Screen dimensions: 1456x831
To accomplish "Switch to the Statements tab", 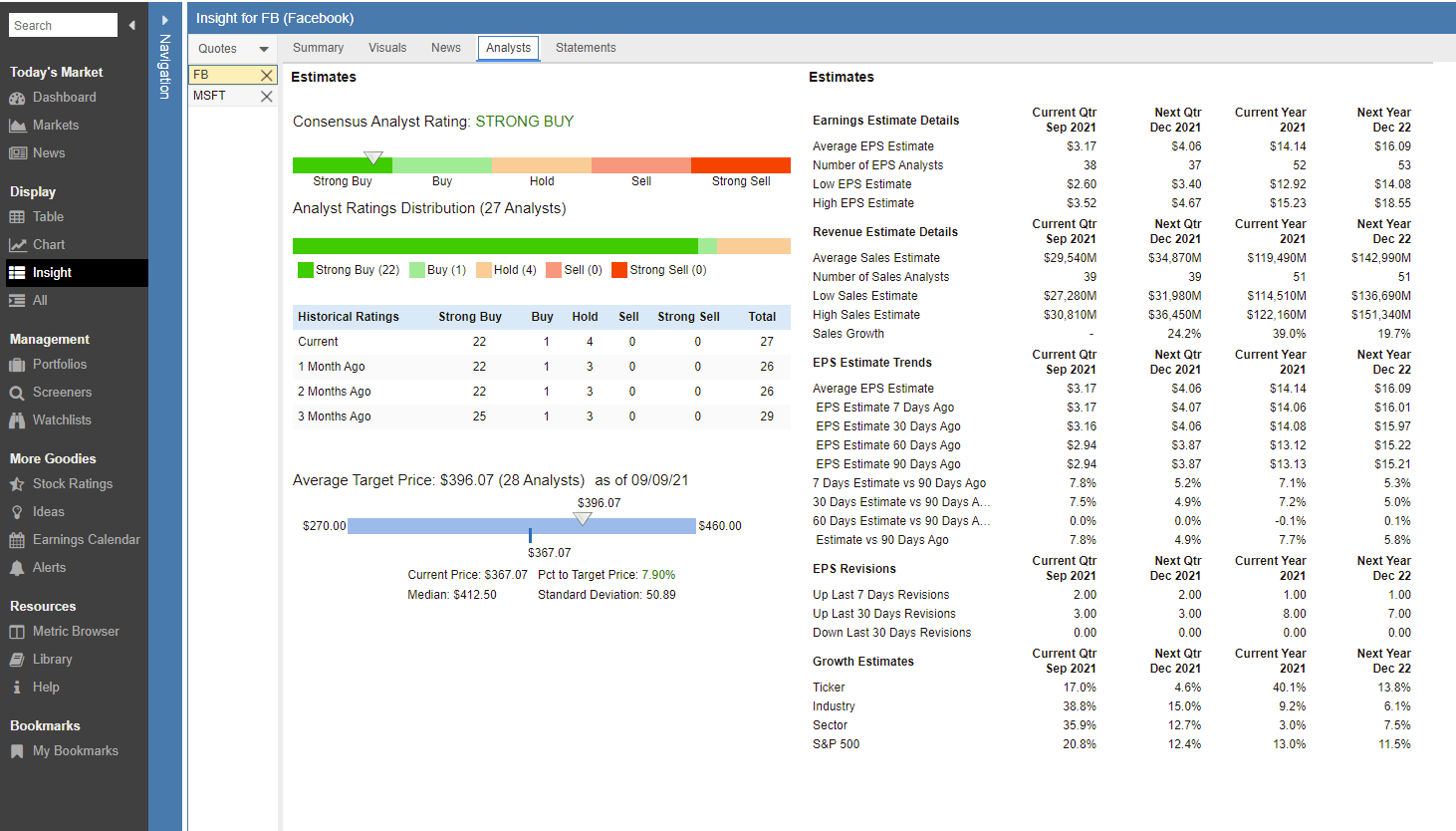I will tap(586, 48).
